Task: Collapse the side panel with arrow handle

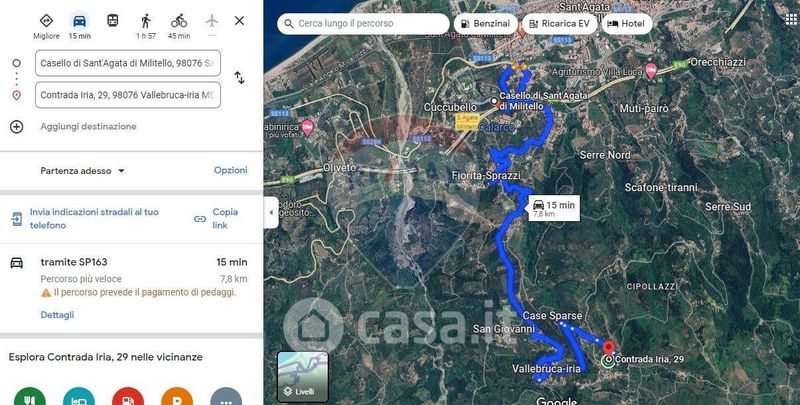Action: click(x=271, y=212)
